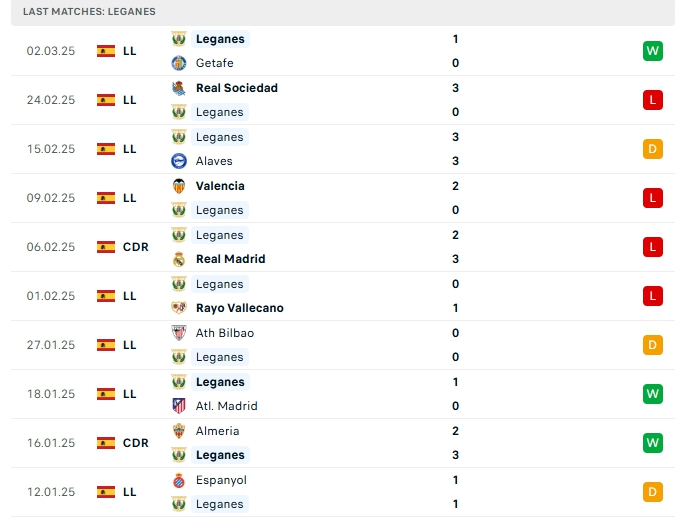The image size is (686, 519).
Task: Click the Valencia bat crest icon
Action: point(178,186)
